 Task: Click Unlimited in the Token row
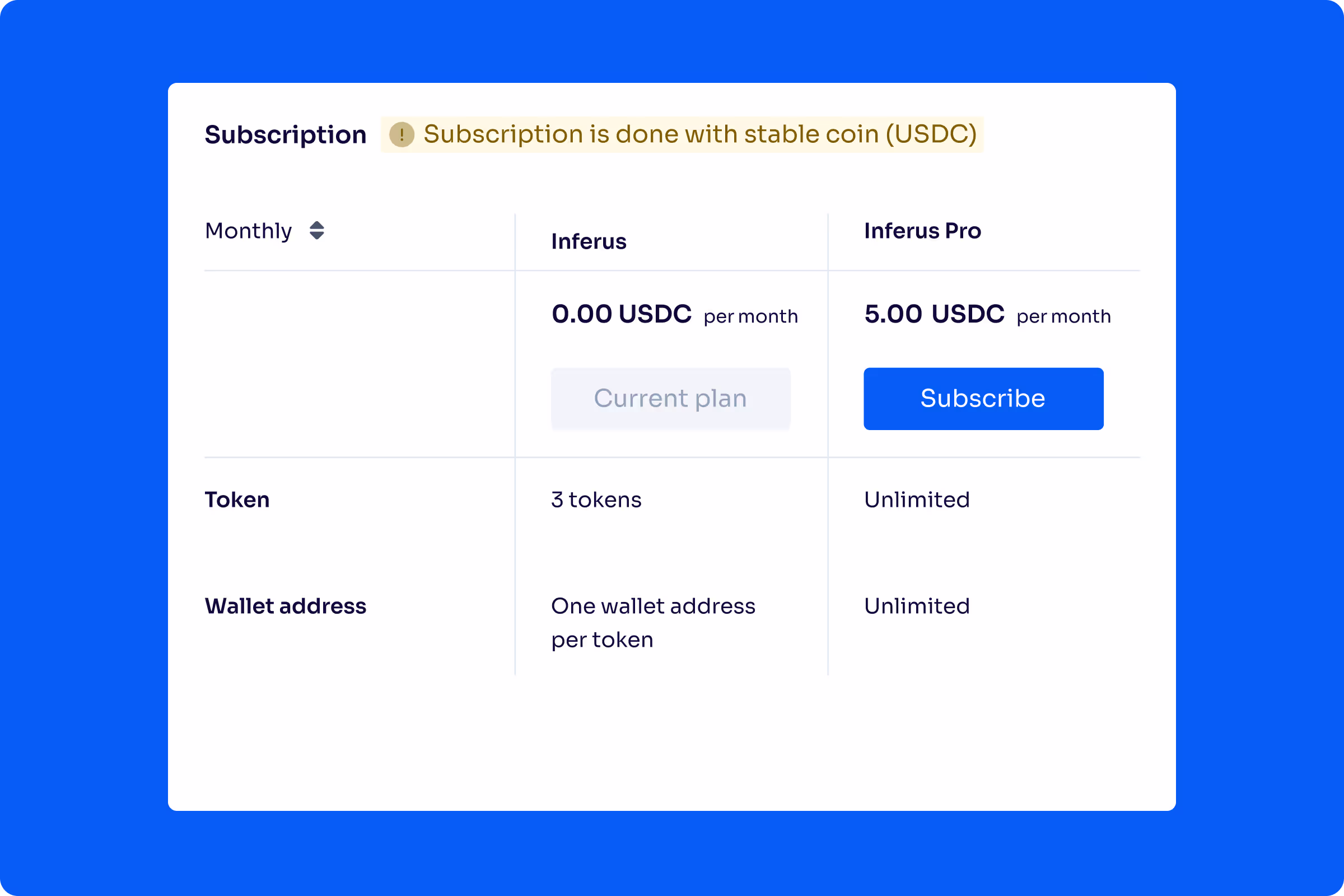coord(917,500)
